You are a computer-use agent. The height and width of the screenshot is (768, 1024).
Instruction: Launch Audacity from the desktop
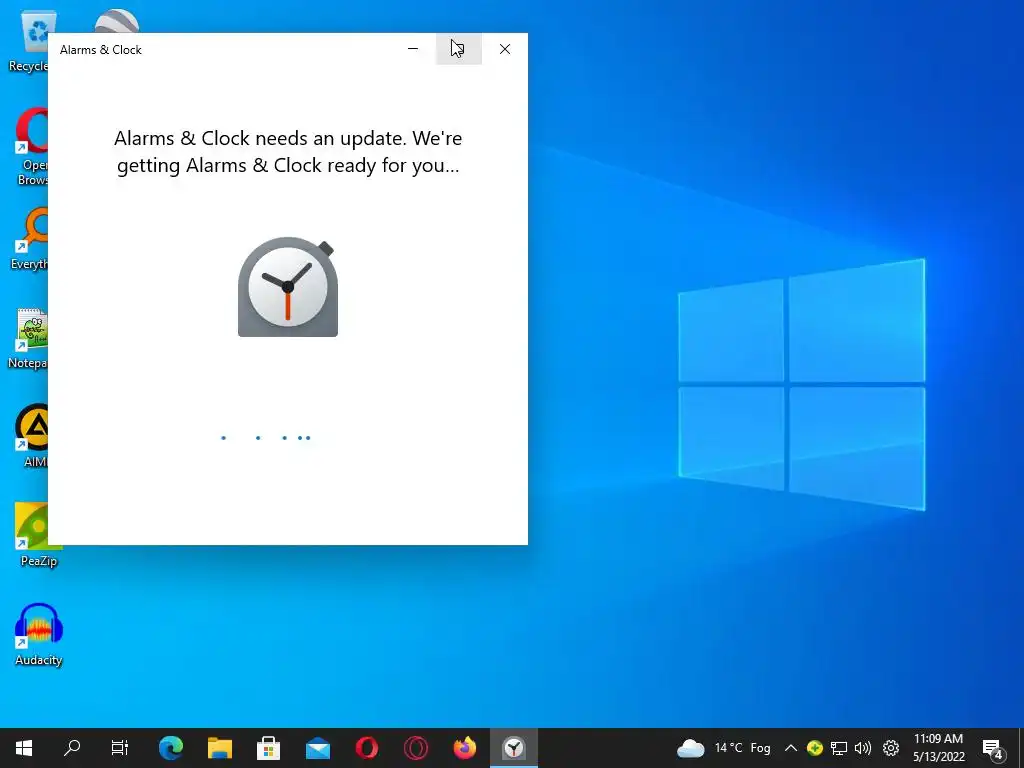tap(39, 634)
